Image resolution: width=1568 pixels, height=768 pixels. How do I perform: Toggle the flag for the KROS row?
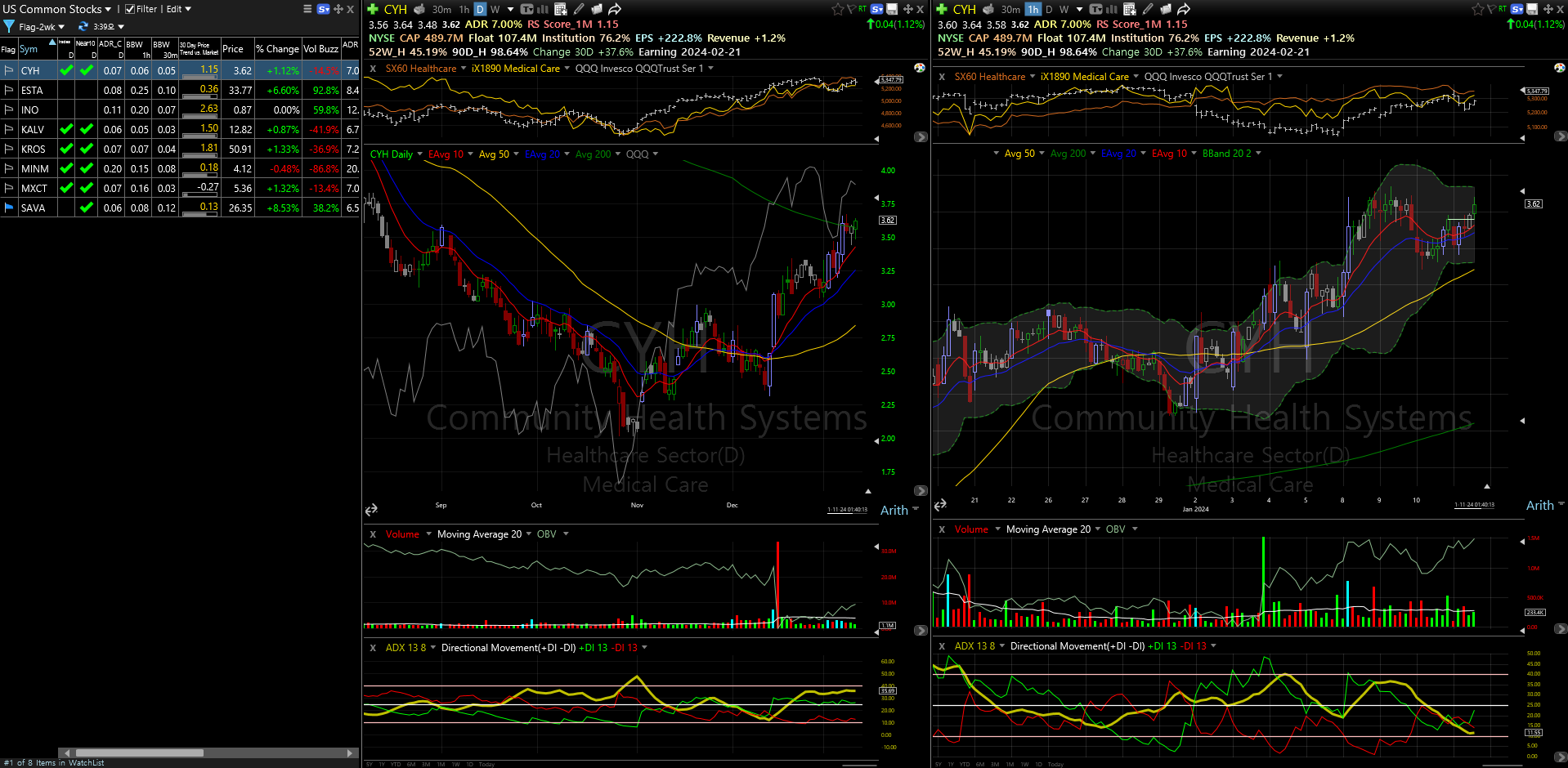(9, 150)
